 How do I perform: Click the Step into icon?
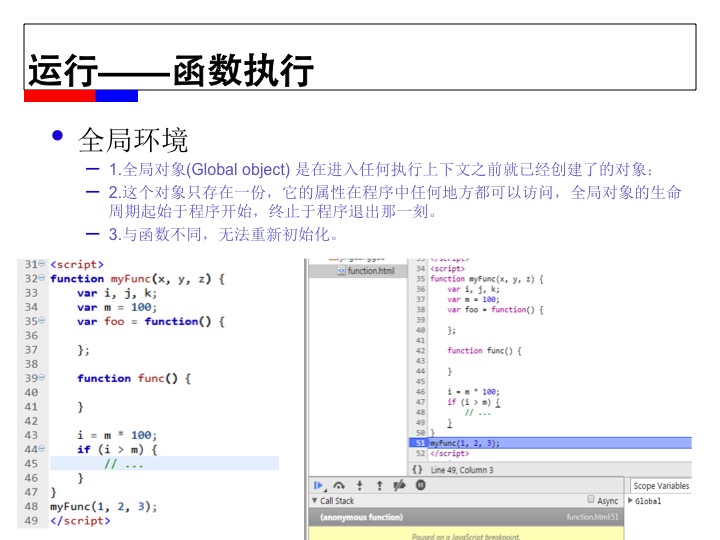pos(360,485)
